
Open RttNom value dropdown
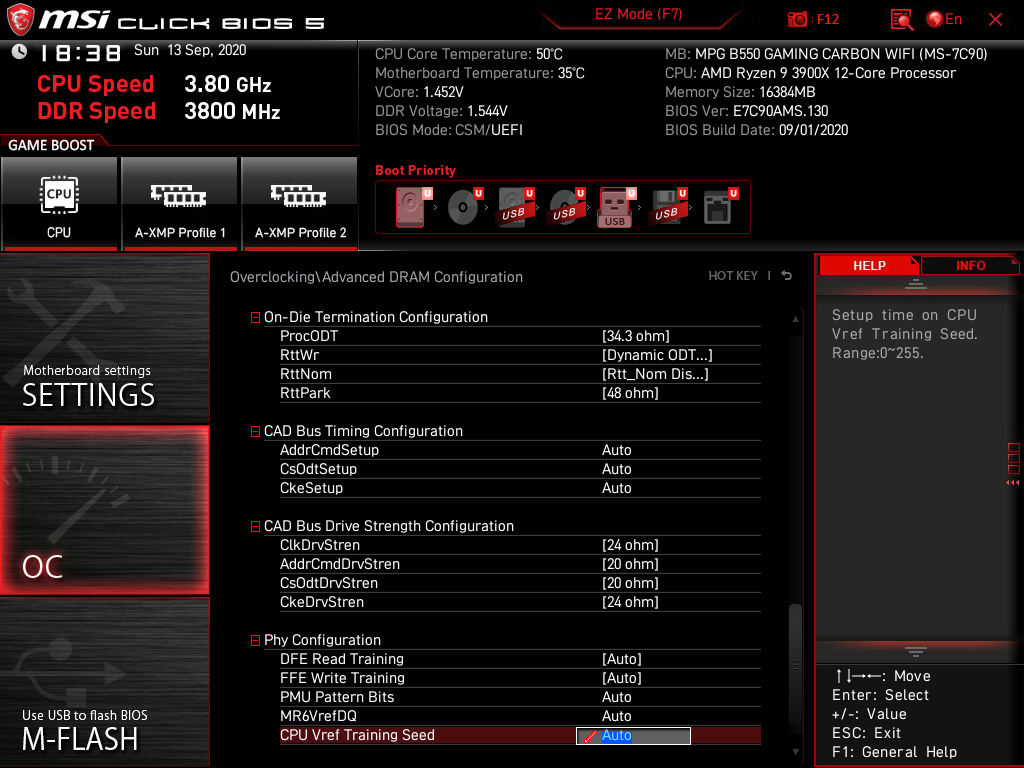pyautogui.click(x=655, y=374)
